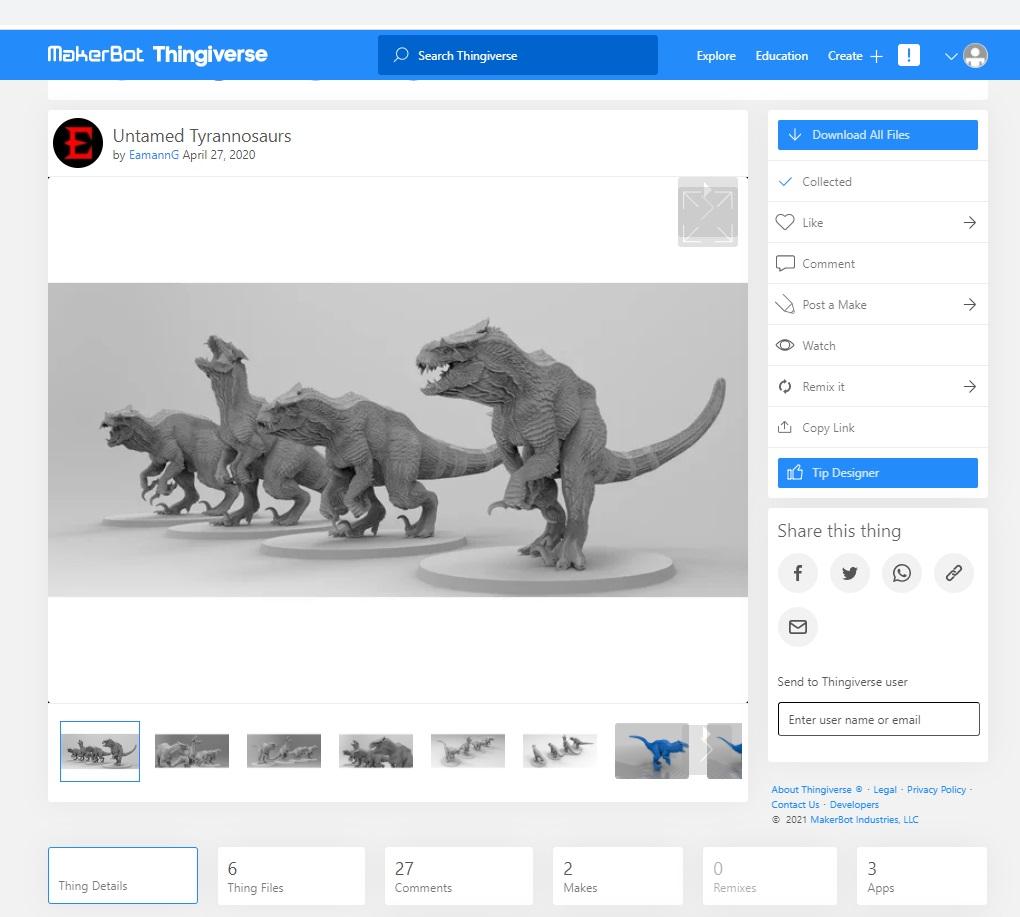
Task: Toggle Watch with the eye icon
Action: 785,345
